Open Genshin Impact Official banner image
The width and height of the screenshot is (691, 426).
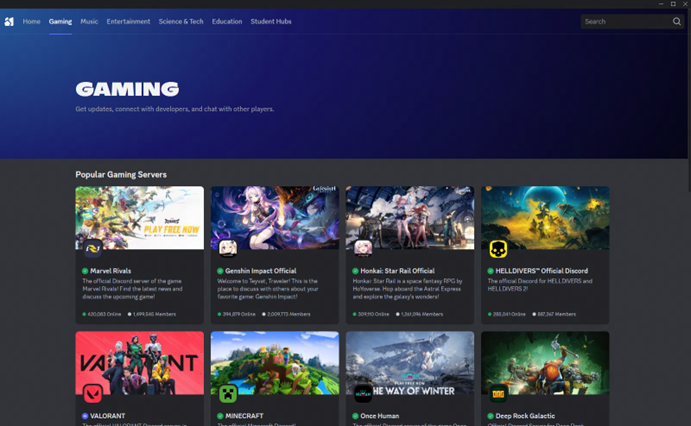coord(275,218)
